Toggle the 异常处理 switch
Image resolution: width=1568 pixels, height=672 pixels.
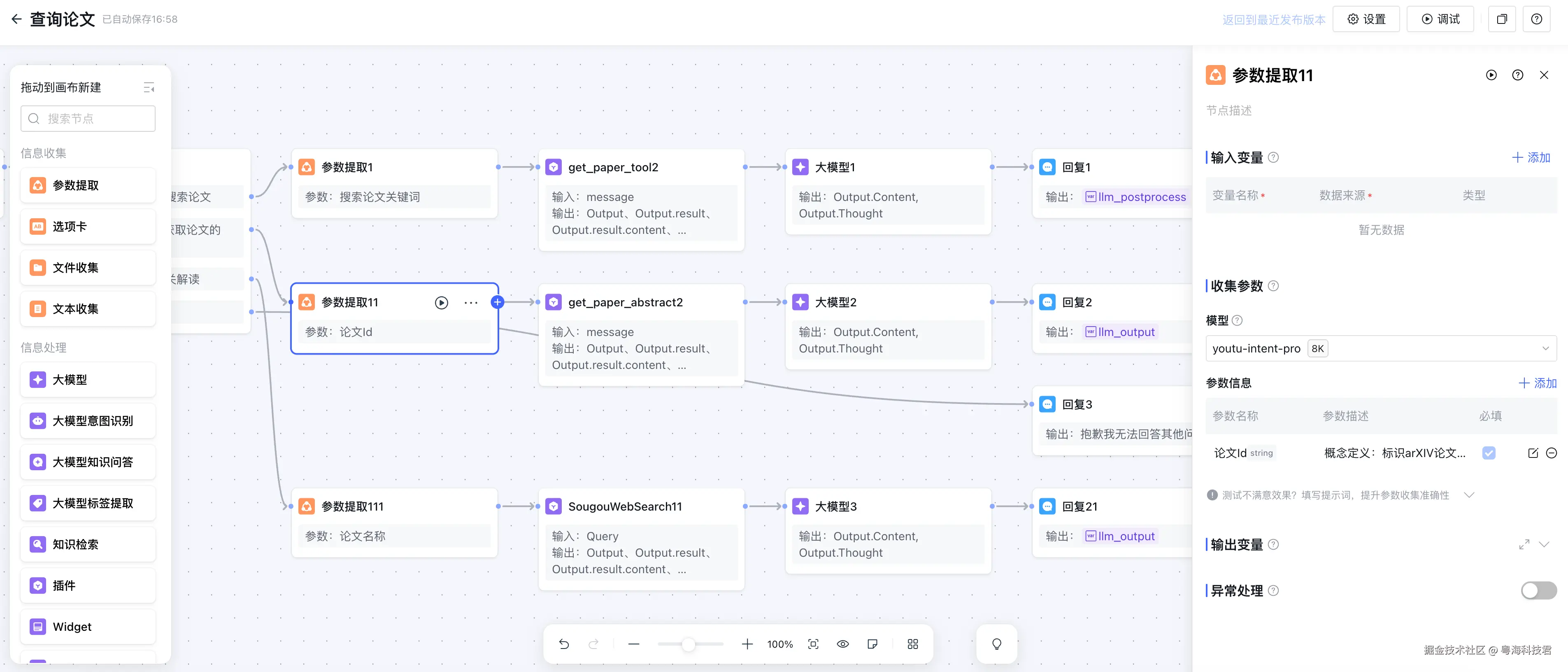[x=1538, y=590]
